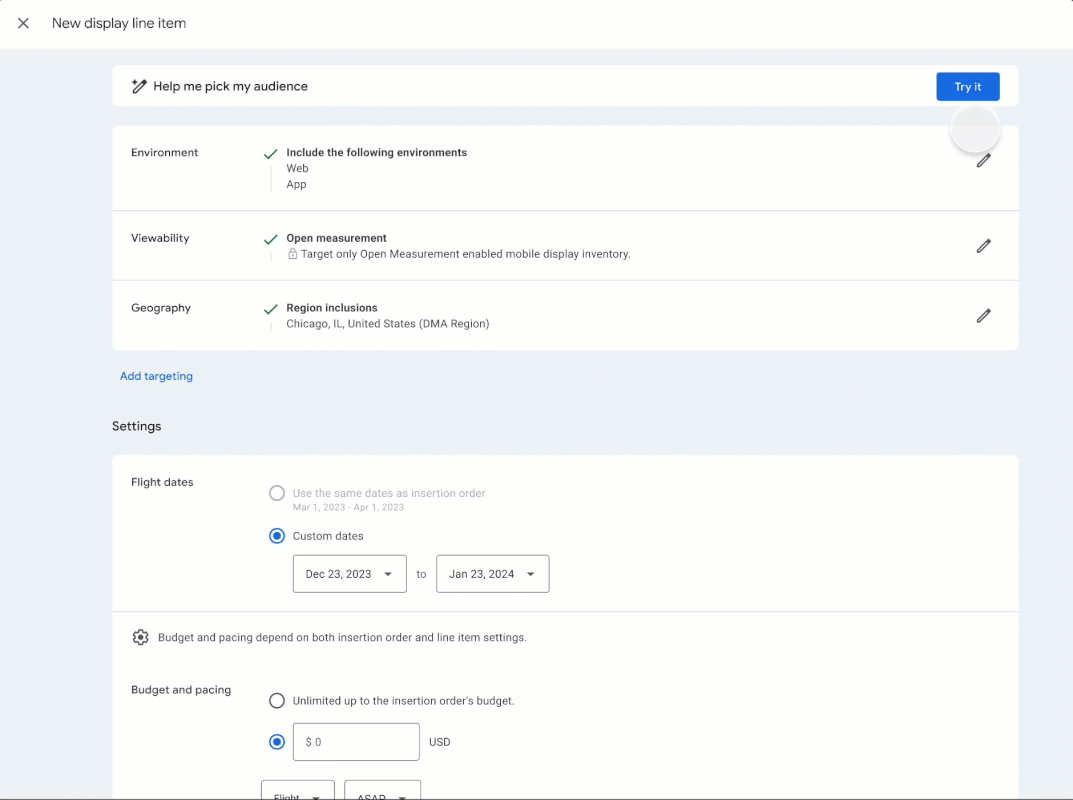Click the Help me pick my audience text
Image resolution: width=1073 pixels, height=800 pixels.
coord(231,86)
